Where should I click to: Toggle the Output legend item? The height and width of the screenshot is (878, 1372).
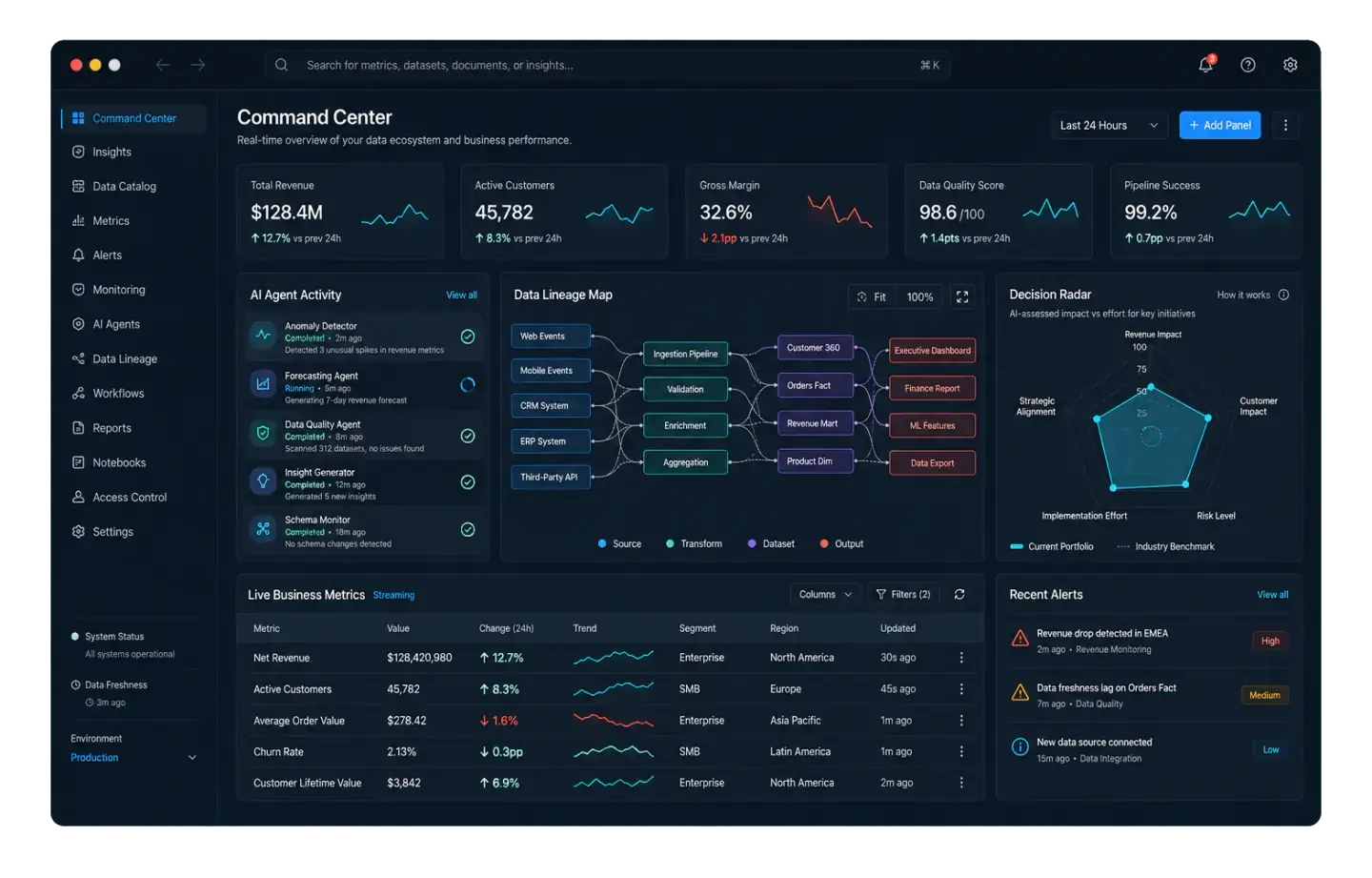(841, 544)
